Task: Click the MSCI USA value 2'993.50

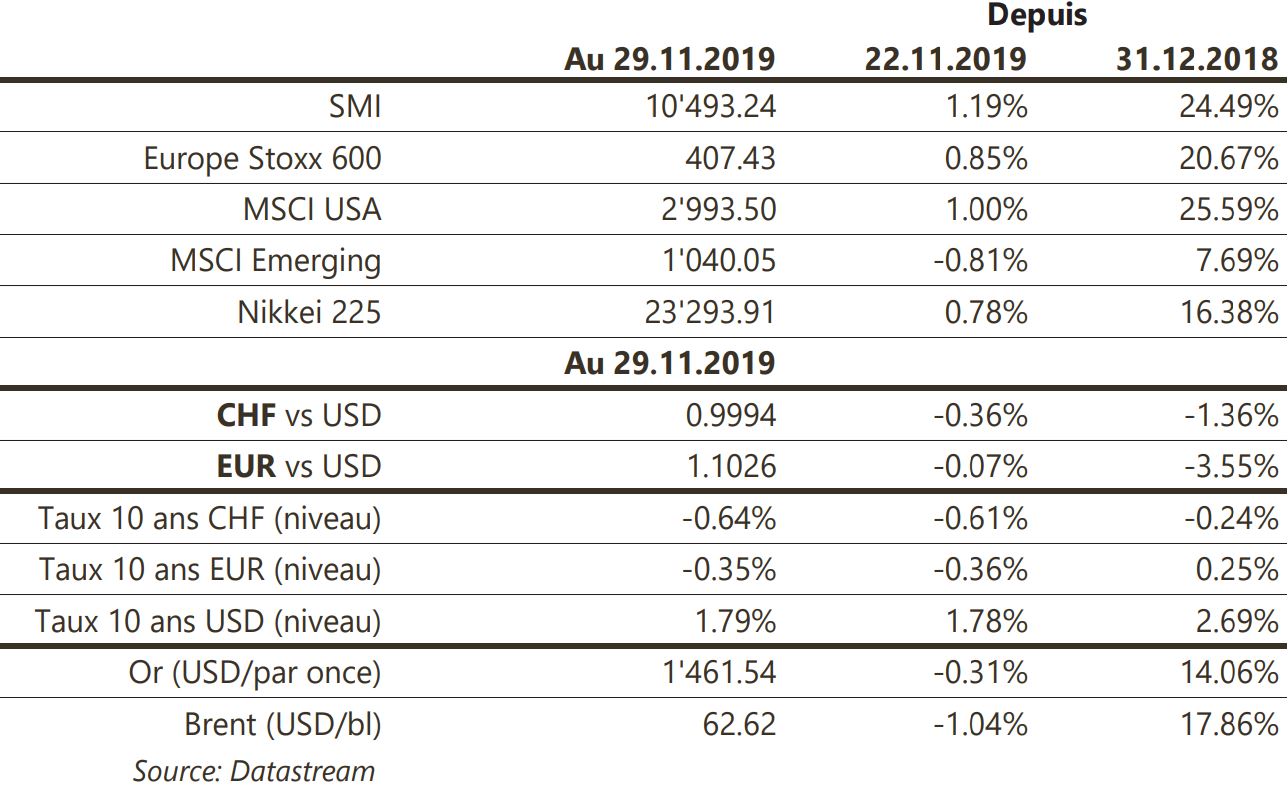Action: tap(717, 209)
